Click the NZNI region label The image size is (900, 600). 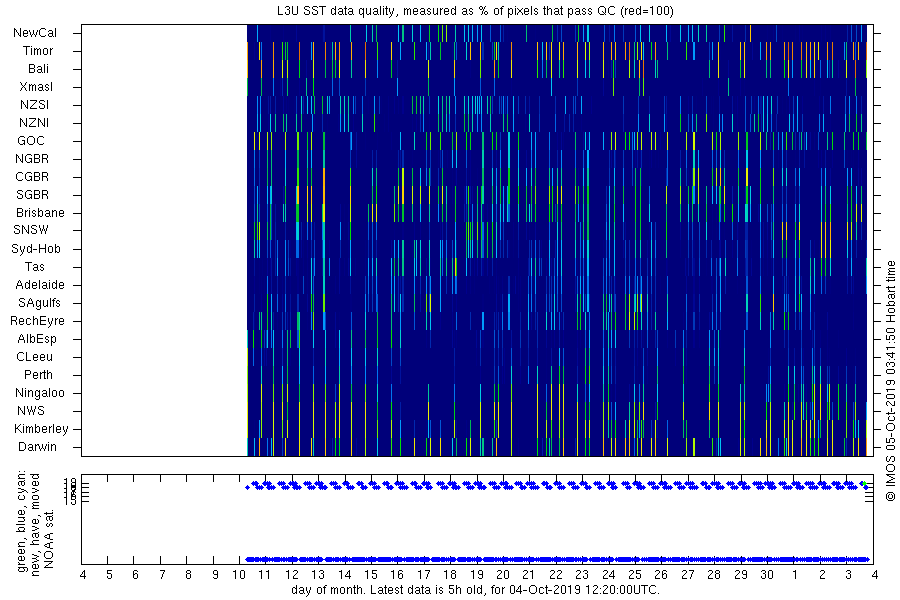34,122
